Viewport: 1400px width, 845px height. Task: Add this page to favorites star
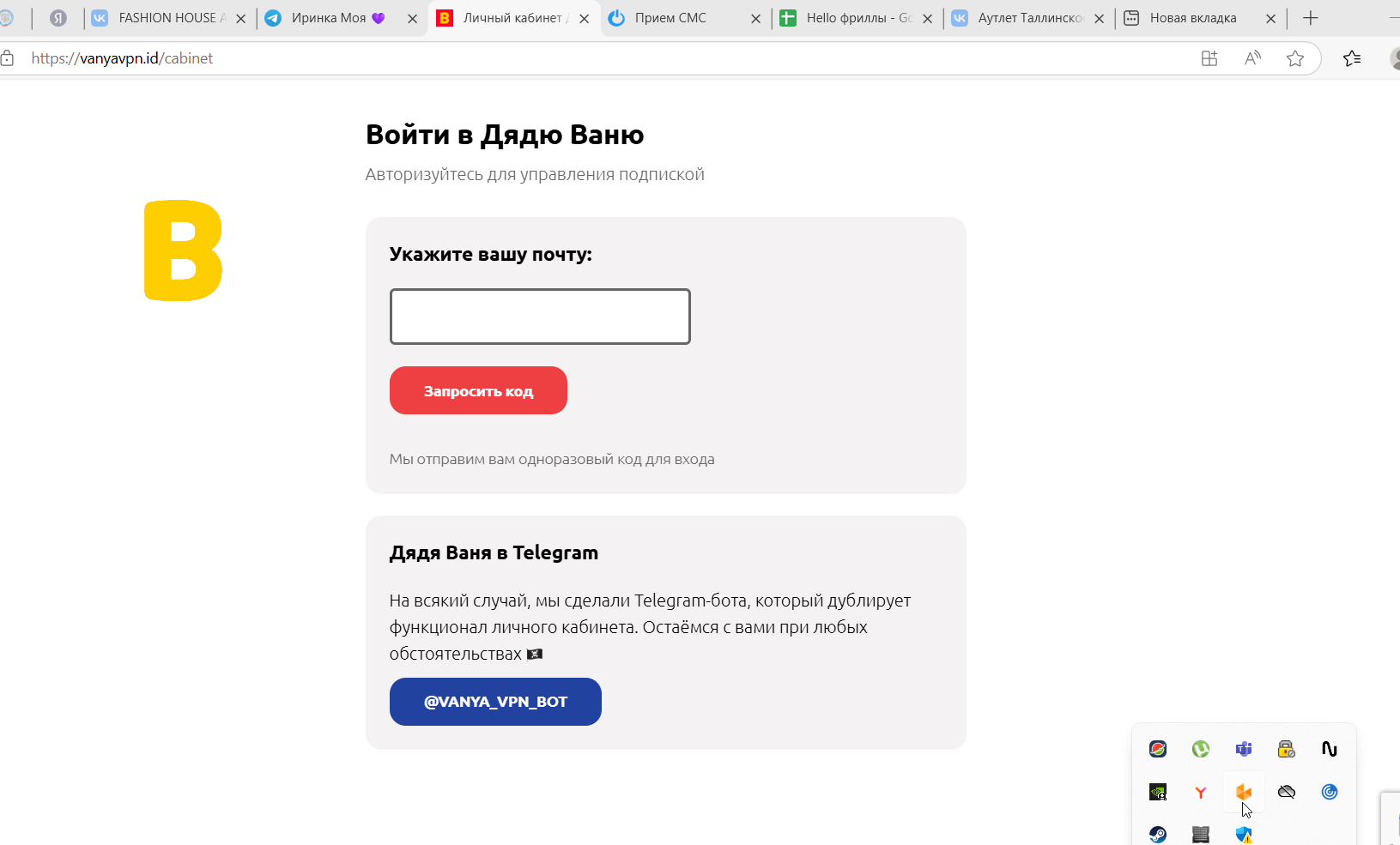[1295, 58]
